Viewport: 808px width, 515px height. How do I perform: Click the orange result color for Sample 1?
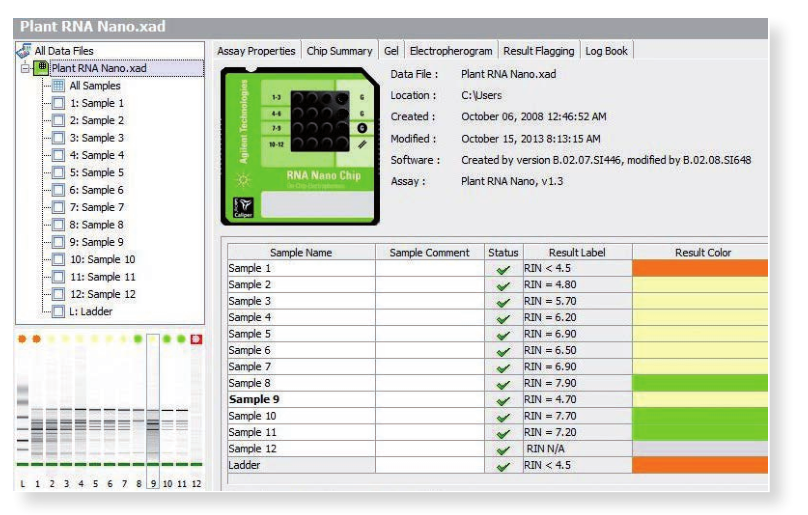(x=700, y=269)
